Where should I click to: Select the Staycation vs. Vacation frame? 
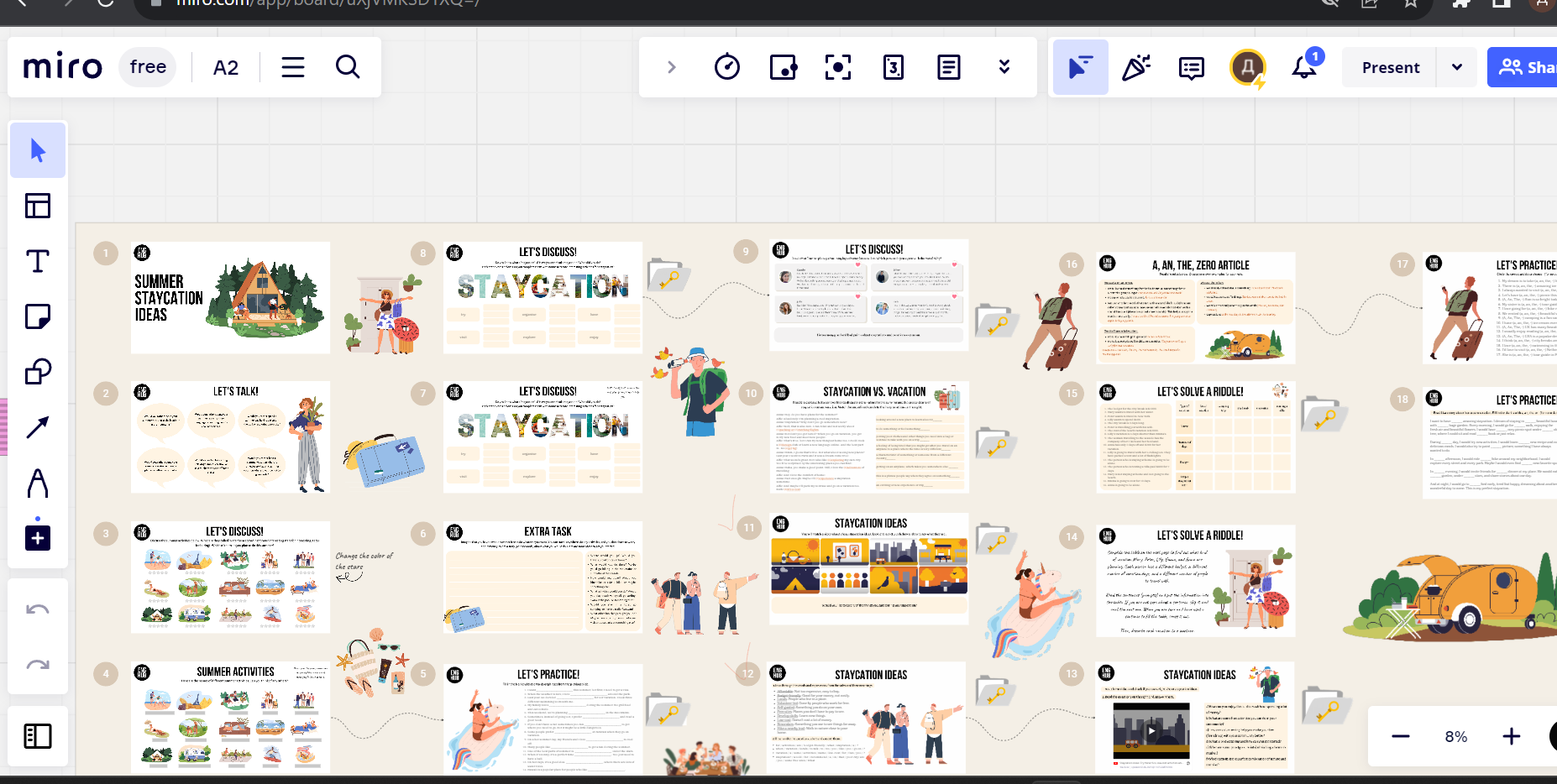tap(869, 437)
